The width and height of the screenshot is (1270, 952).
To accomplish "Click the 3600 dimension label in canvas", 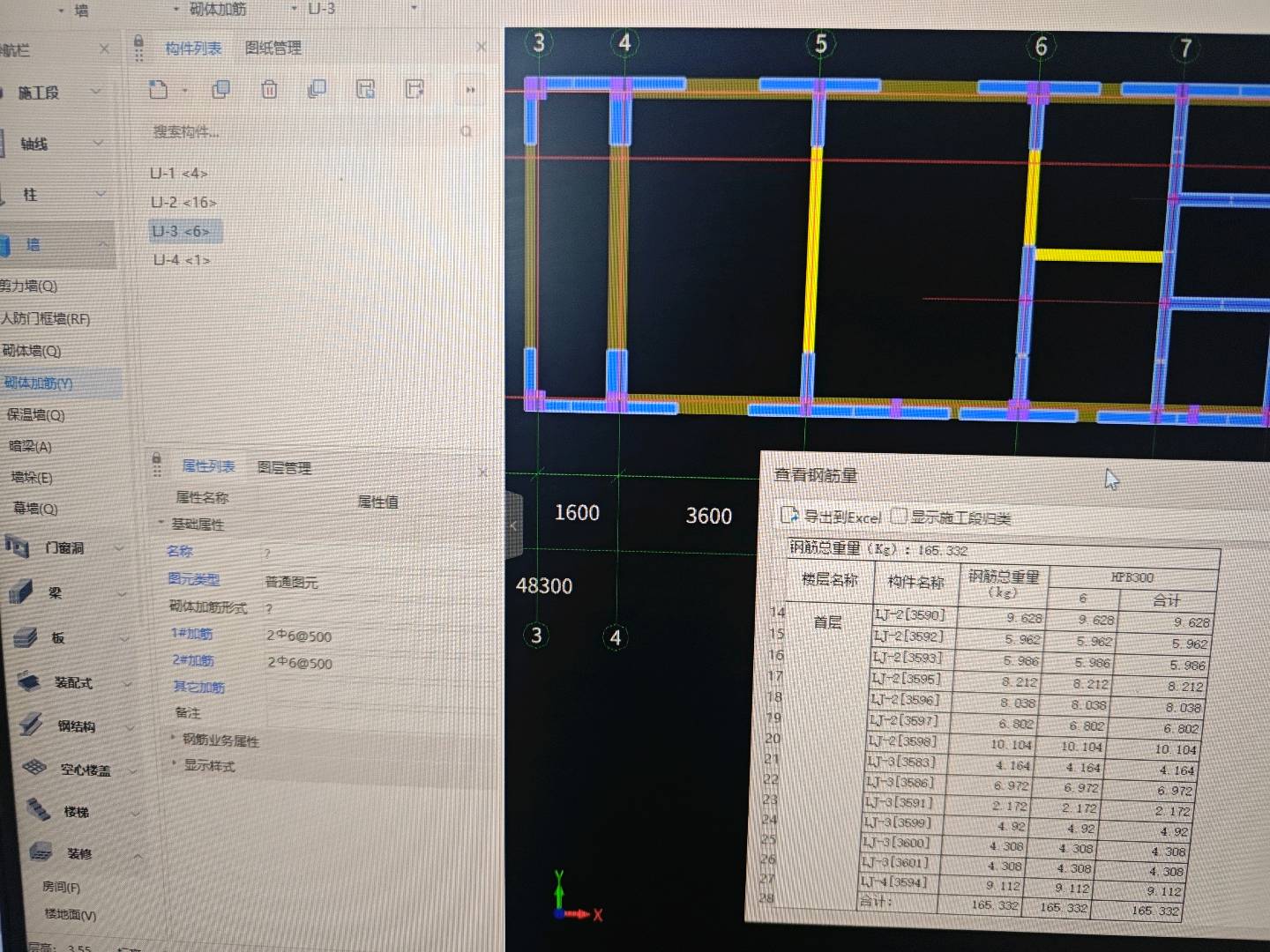I will 709,516.
